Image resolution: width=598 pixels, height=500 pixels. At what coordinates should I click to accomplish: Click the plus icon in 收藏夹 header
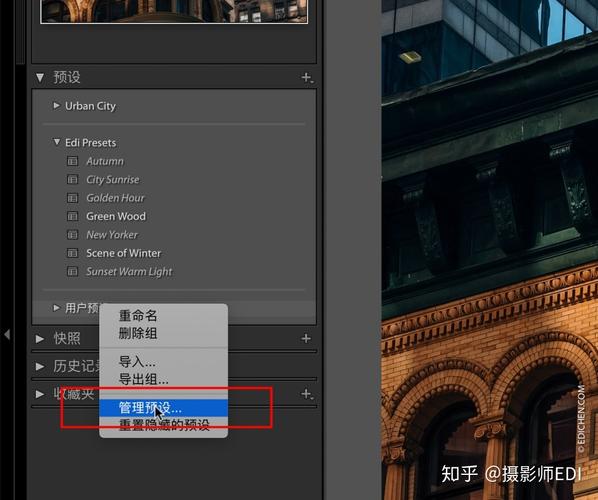tap(307, 394)
